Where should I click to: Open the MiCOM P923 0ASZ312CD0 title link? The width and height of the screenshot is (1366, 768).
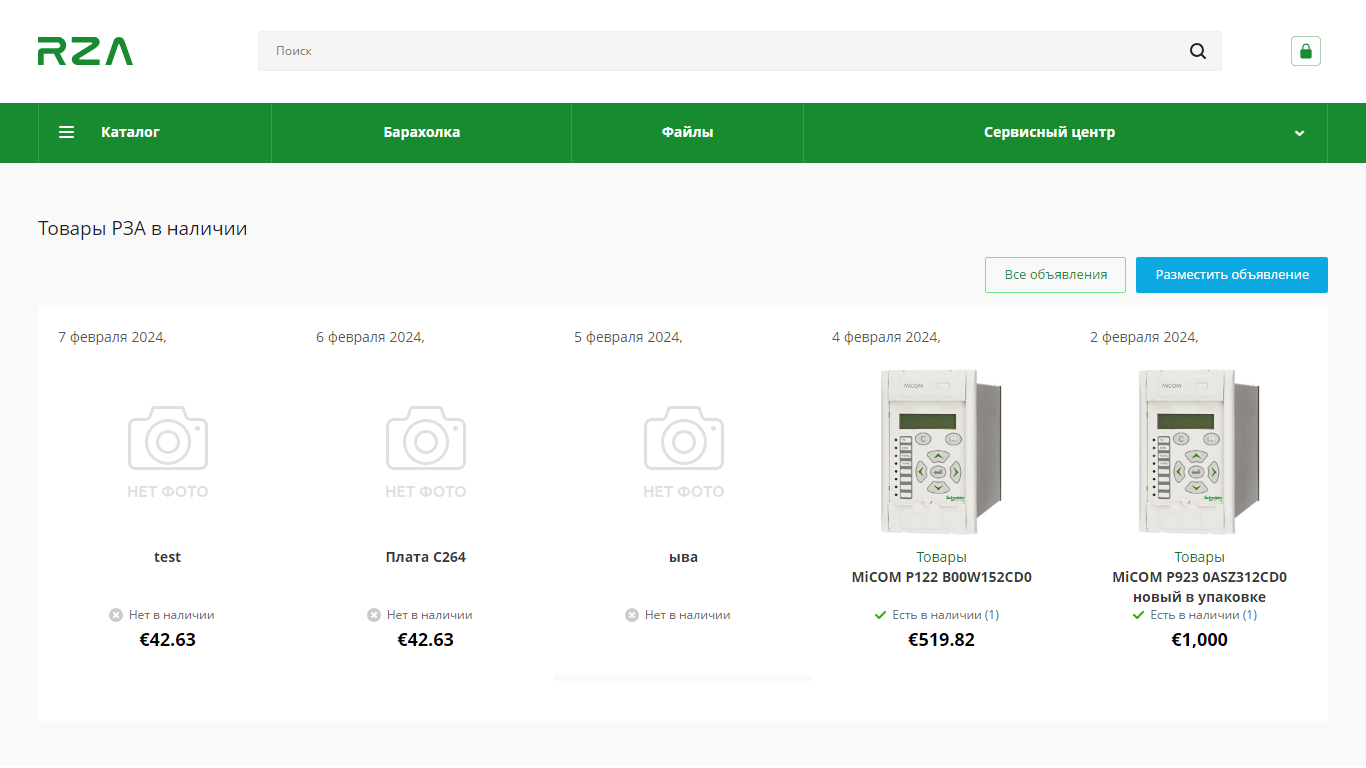pyautogui.click(x=1200, y=587)
